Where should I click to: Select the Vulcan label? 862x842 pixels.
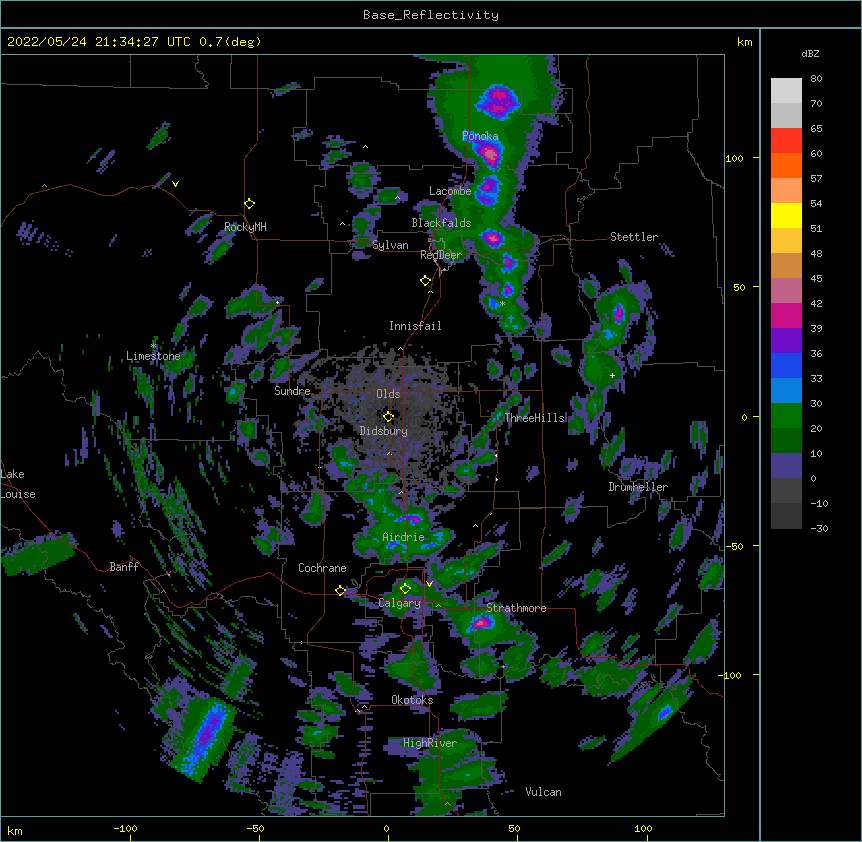click(543, 792)
